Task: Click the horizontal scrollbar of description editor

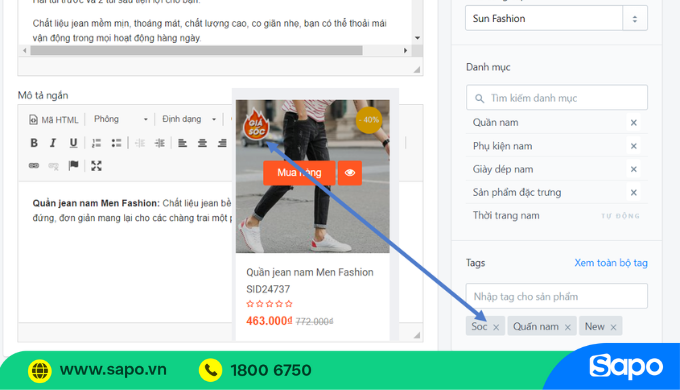Action: point(196,50)
